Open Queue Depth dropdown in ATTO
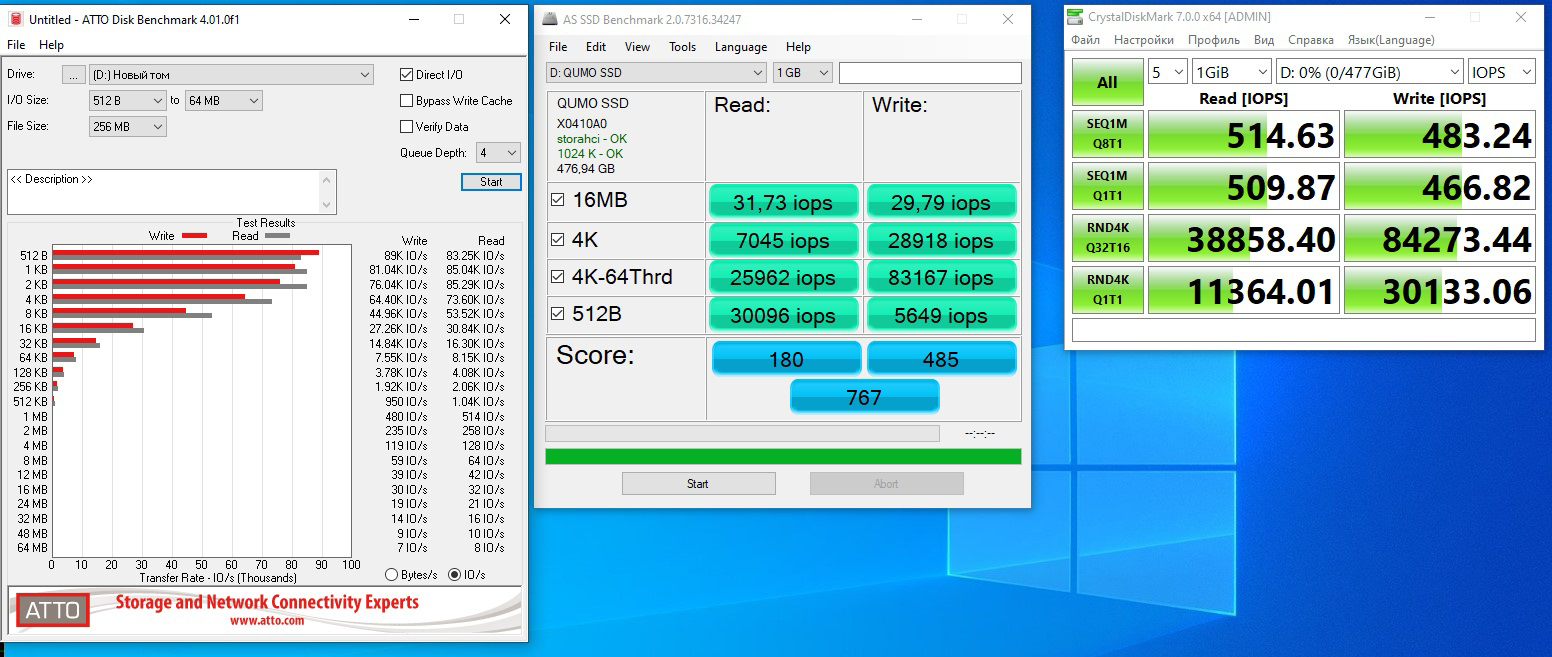1552x657 pixels. [x=498, y=153]
